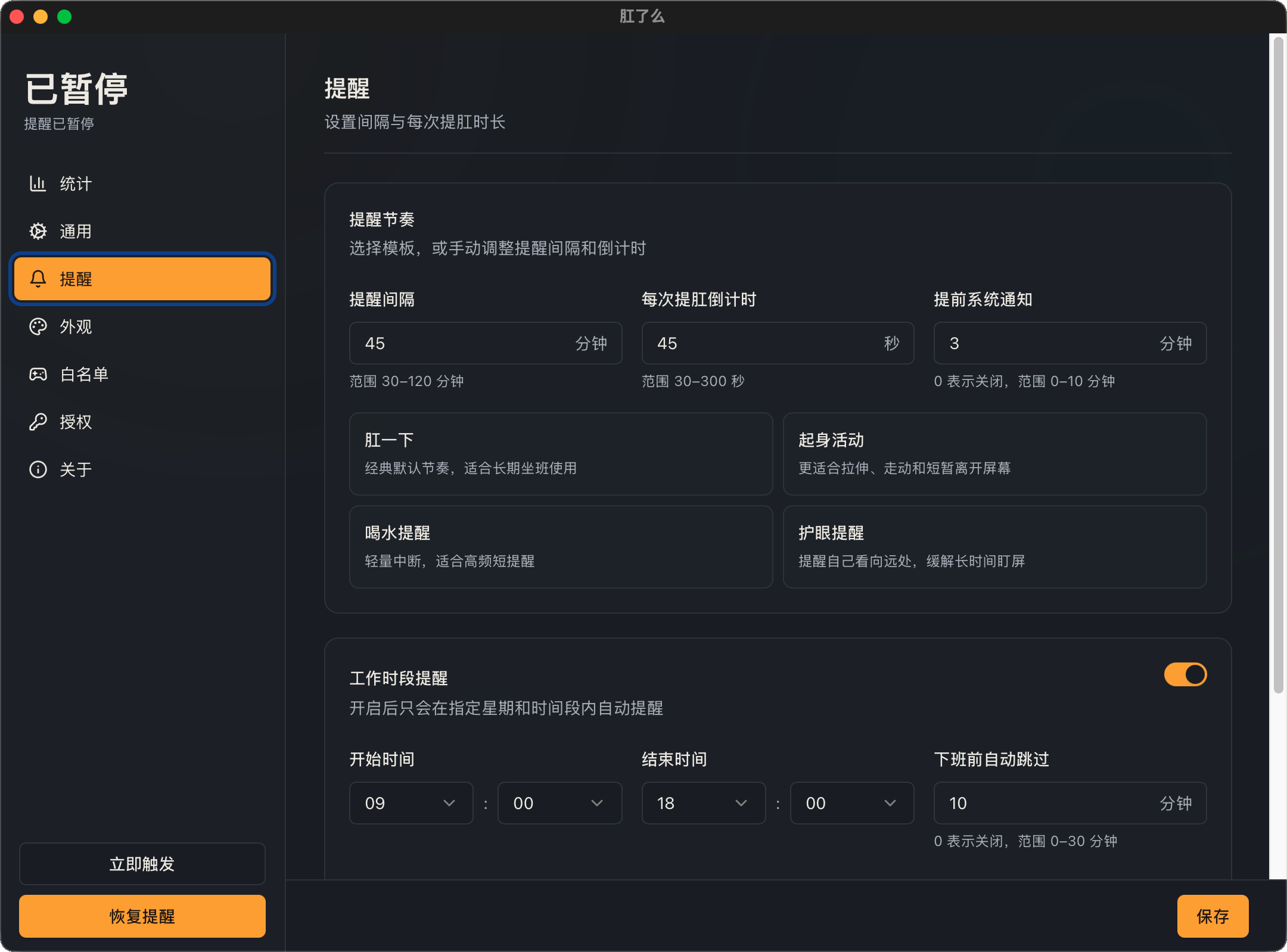Go to the 通用 settings page

[x=142, y=231]
